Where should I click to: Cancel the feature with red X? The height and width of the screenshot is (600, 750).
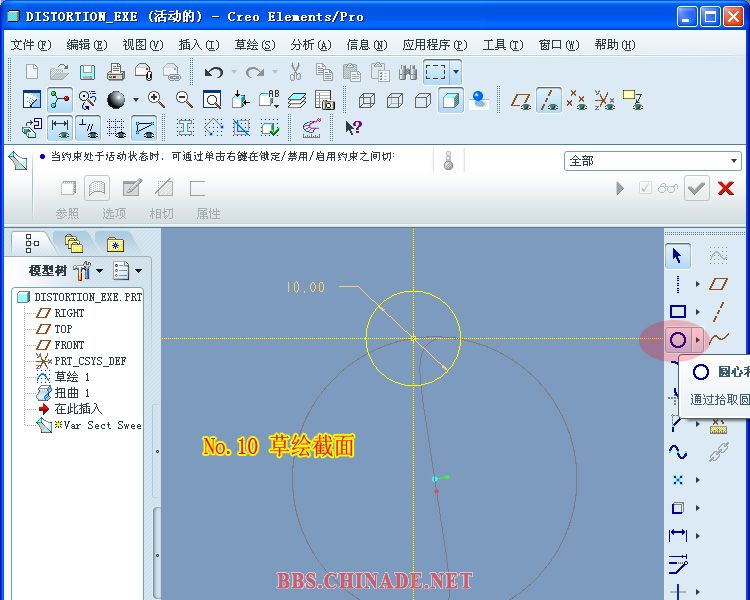[726, 188]
